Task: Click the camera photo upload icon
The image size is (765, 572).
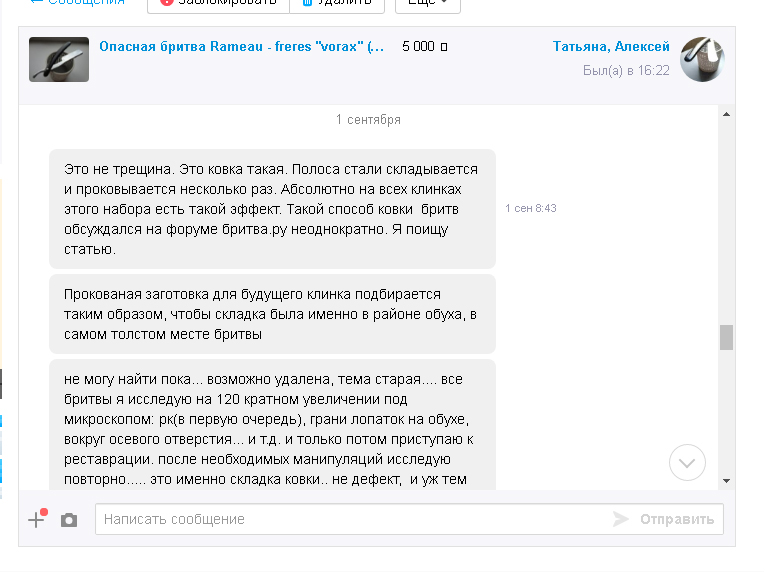Action: [69, 520]
